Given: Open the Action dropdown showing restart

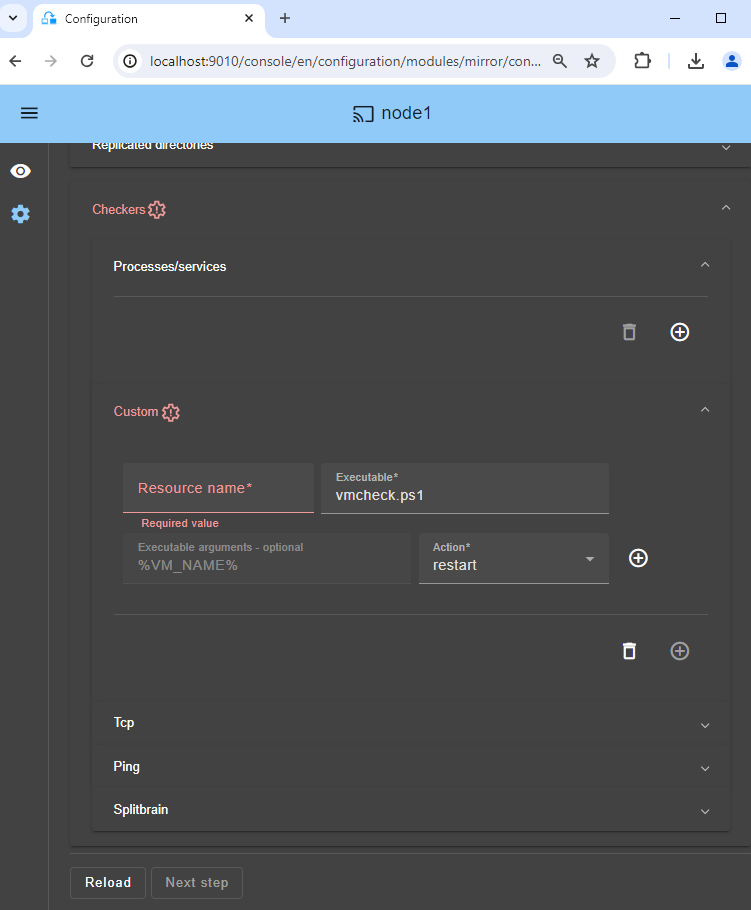Looking at the screenshot, I should 513,558.
